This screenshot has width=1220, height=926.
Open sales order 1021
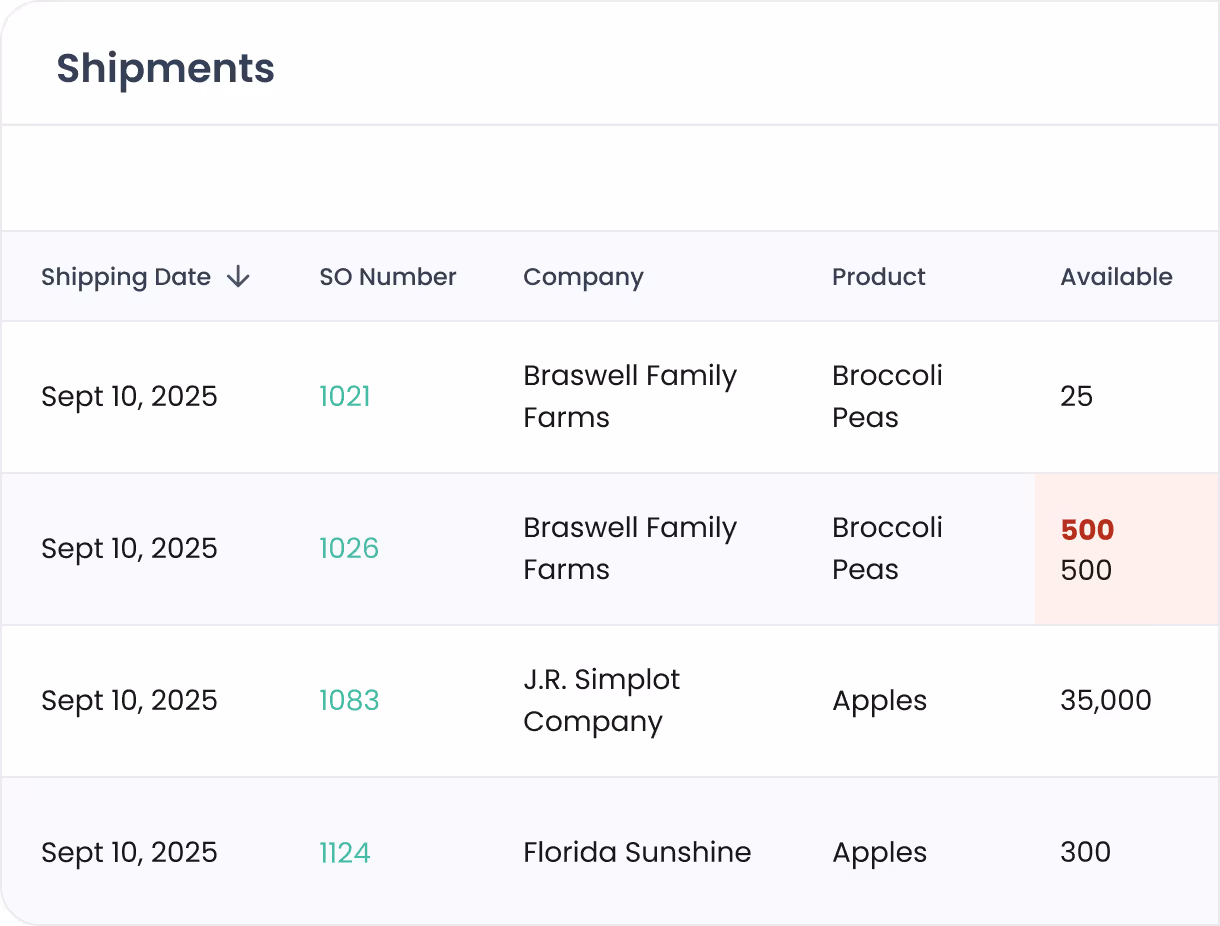[x=345, y=396]
